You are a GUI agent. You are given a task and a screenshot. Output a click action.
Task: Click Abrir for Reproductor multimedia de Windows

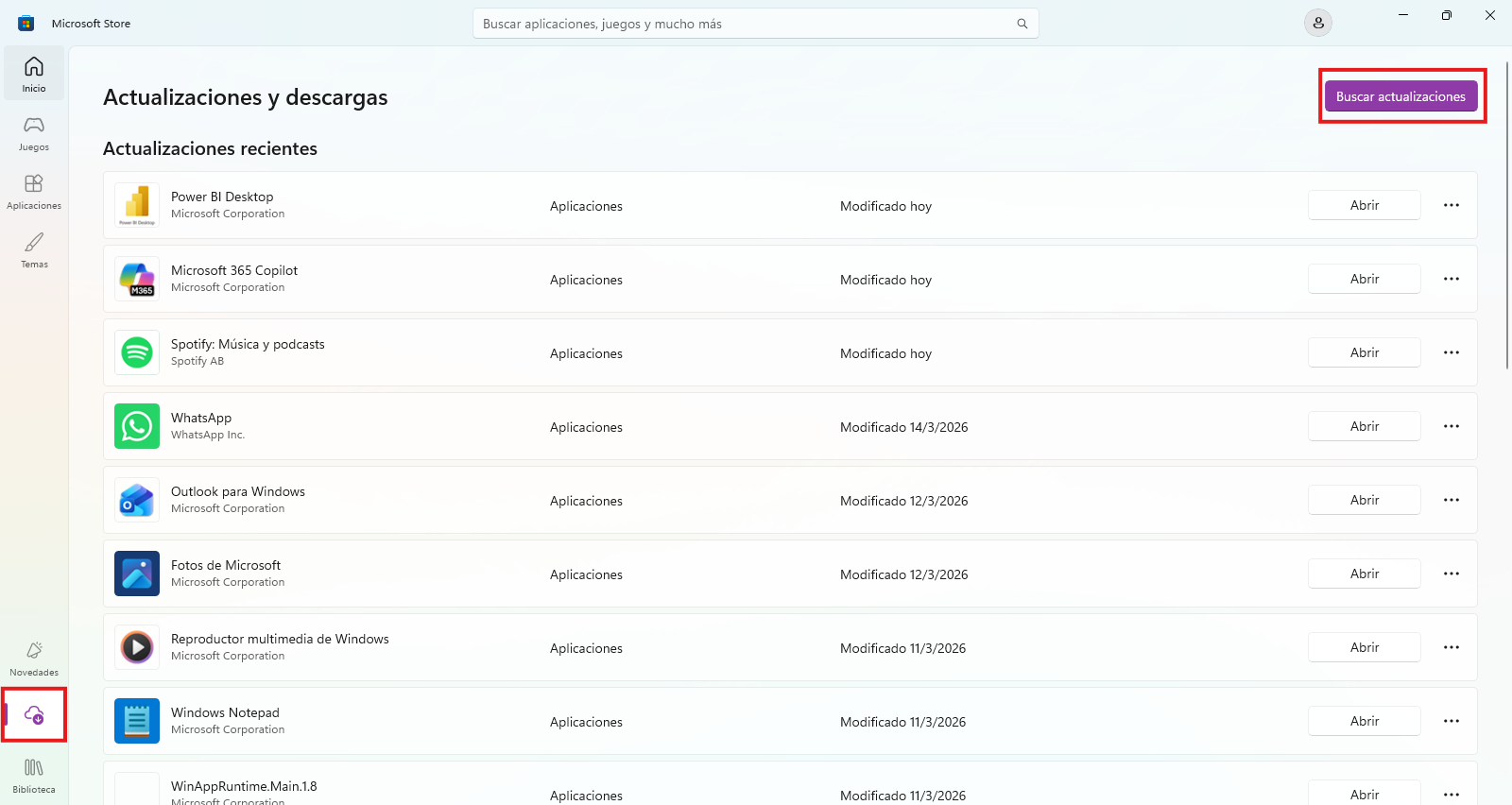pos(1365,647)
